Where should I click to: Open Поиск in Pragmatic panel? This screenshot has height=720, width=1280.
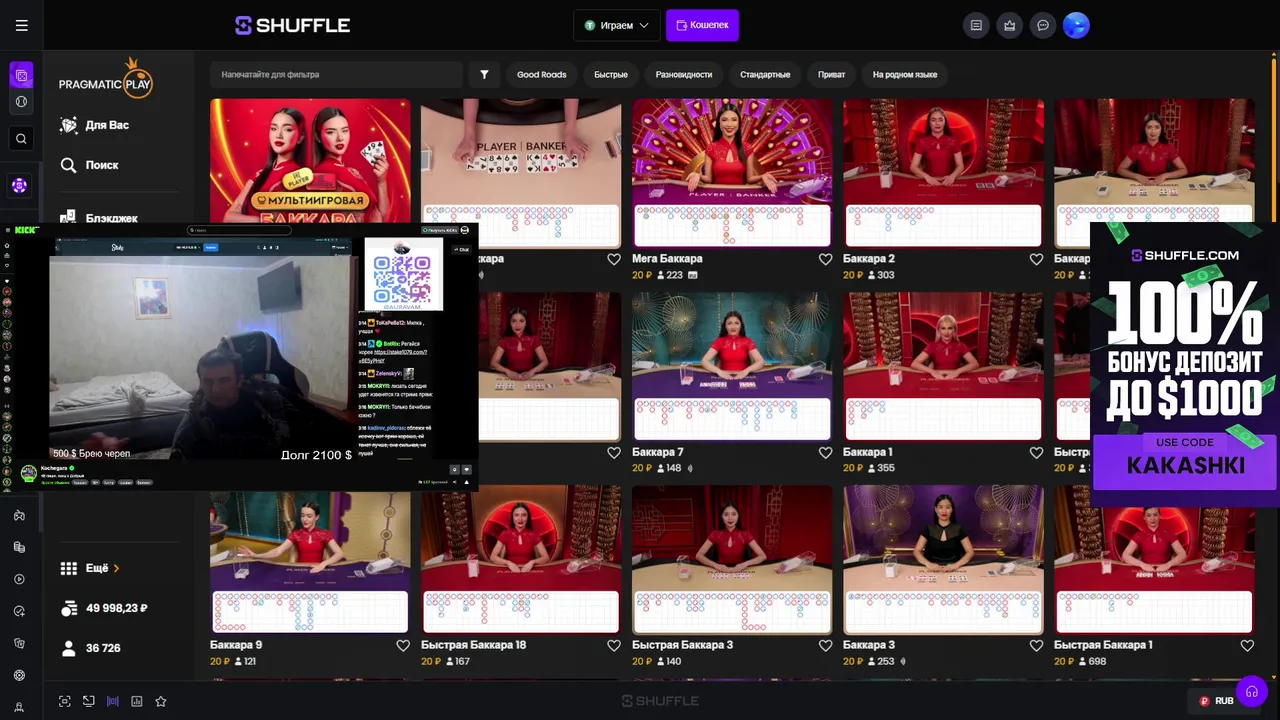tap(90, 165)
